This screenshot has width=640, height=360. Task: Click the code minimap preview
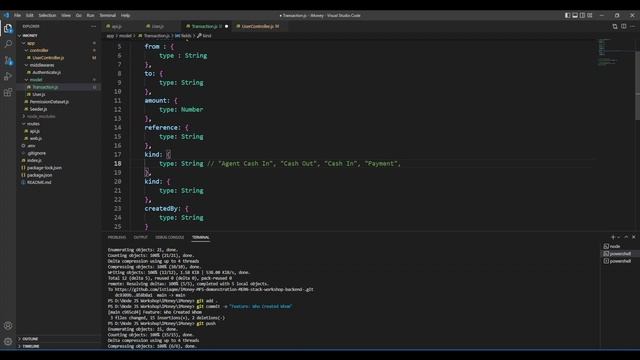609,53
